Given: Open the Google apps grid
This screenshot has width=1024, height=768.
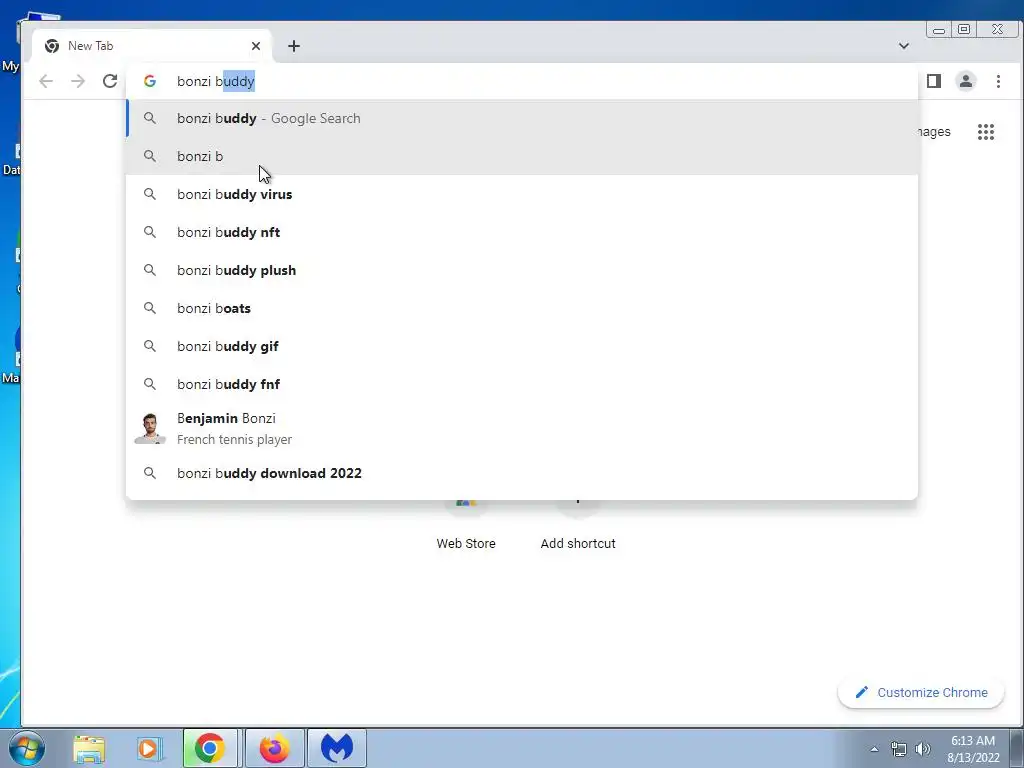Looking at the screenshot, I should (985, 132).
